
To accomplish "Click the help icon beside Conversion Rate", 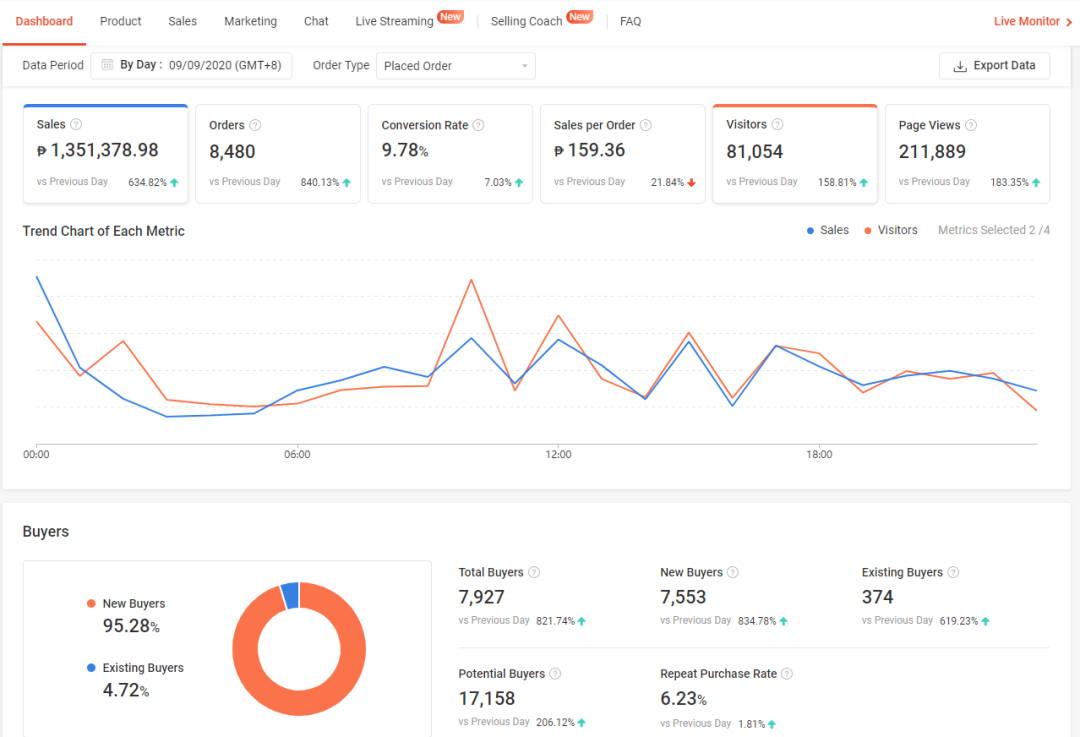I will 479,125.
